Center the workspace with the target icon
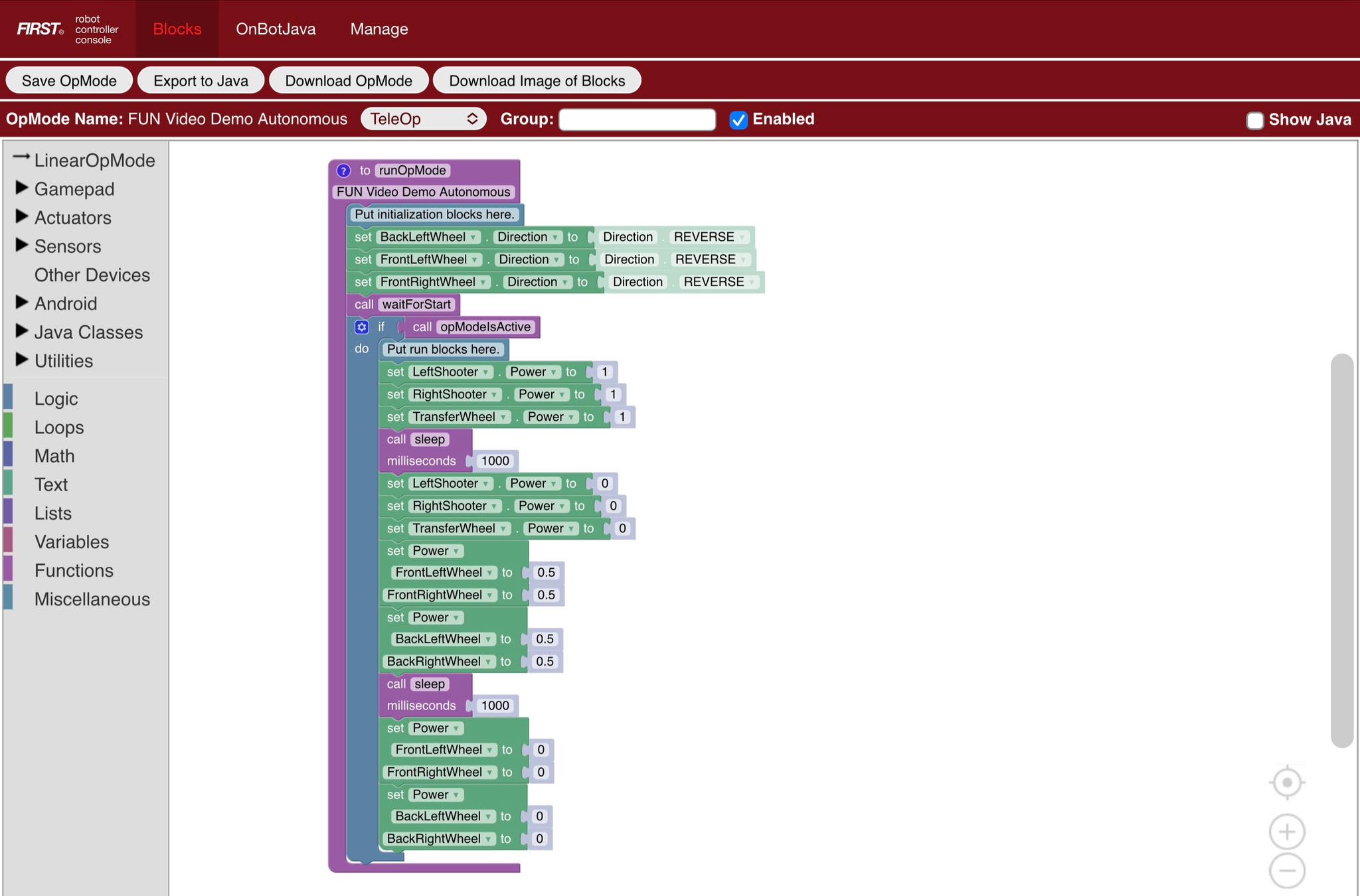Screen dimensions: 1360x896 tap(1287, 783)
